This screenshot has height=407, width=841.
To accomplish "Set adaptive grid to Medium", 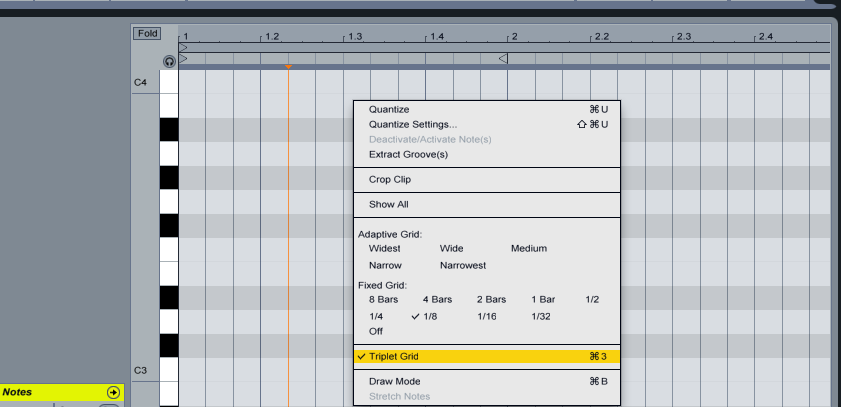I will pos(529,248).
